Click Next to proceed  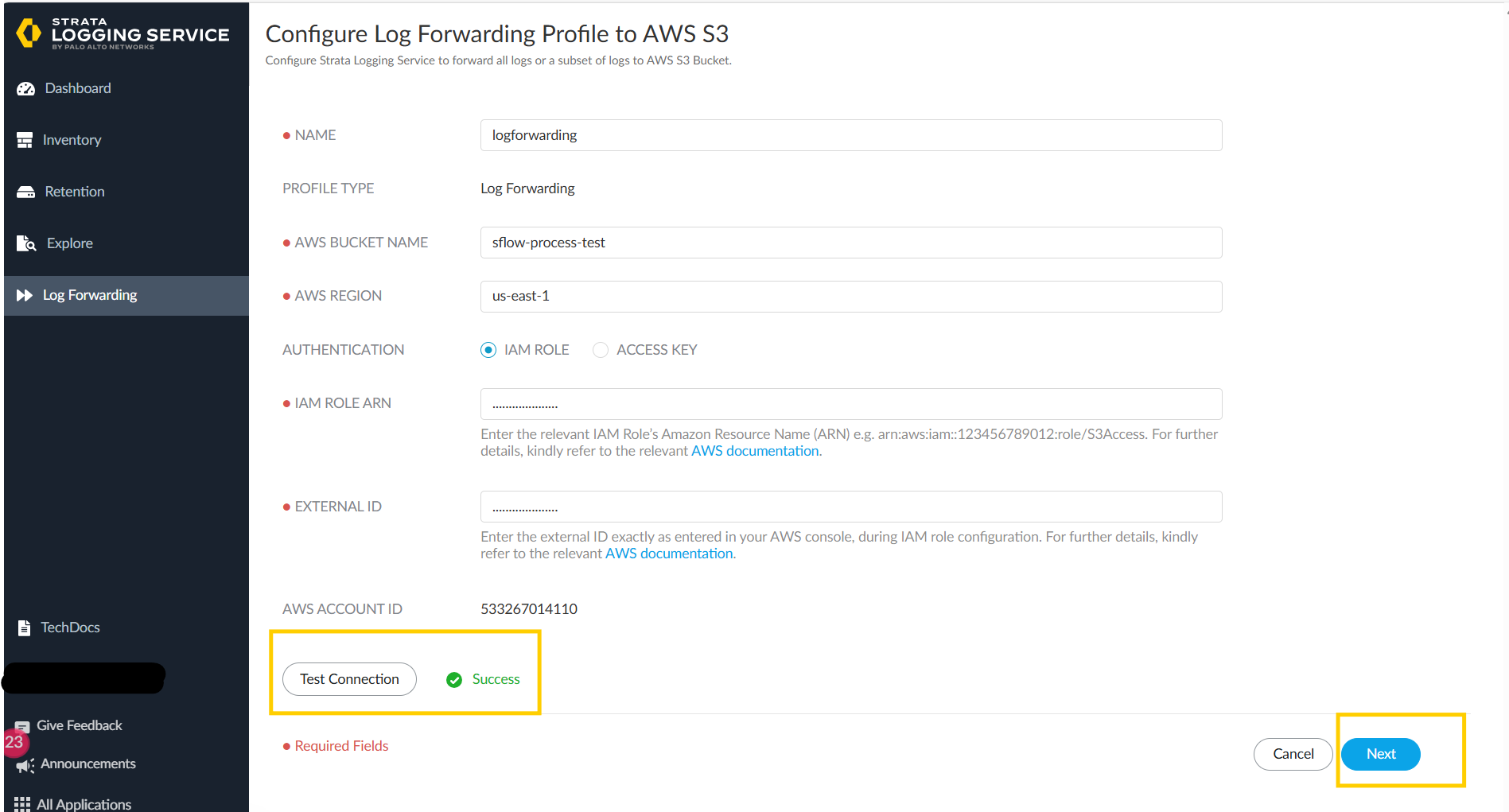[1379, 754]
